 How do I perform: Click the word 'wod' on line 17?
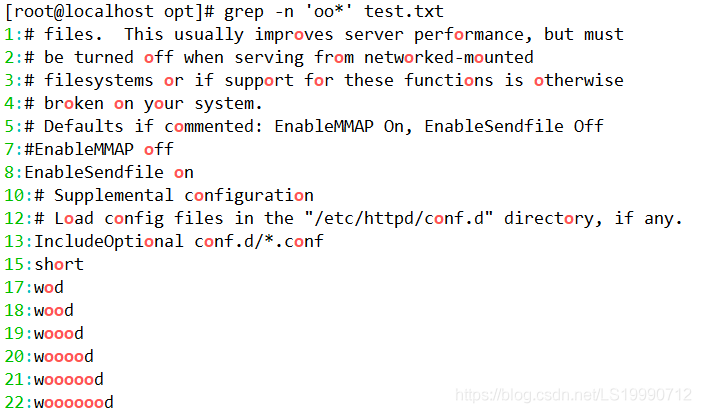[49, 288]
